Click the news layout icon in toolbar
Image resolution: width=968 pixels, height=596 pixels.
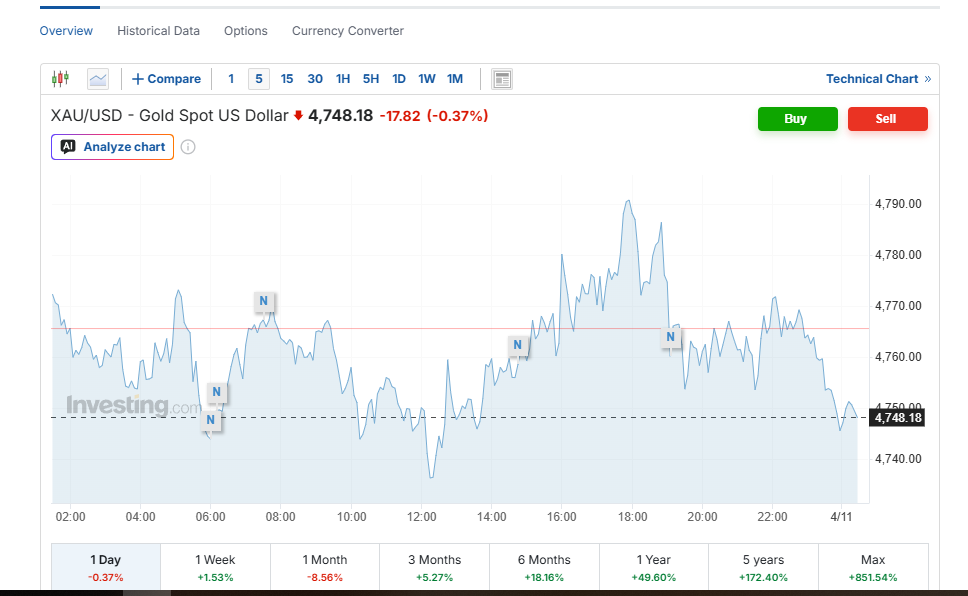pyautogui.click(x=502, y=79)
